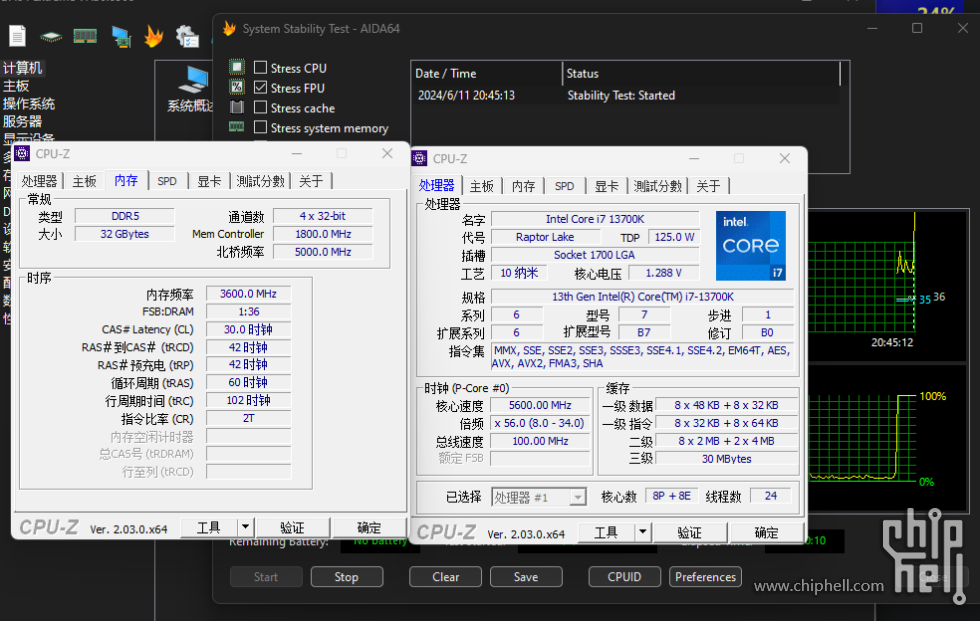Screen dimensions: 980x621
Task: Expand the 已选择 处理器 #1 combo box
Action: pyautogui.click(x=539, y=497)
